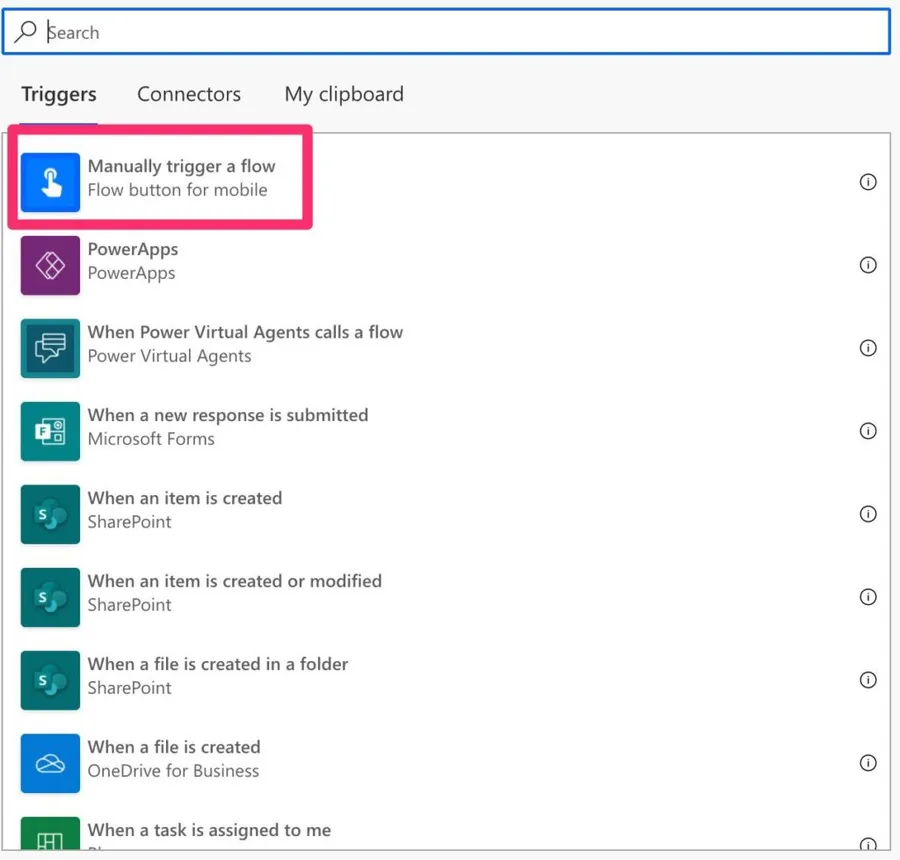Choose When an item is created or modified
The width and height of the screenshot is (900, 860).
234,581
